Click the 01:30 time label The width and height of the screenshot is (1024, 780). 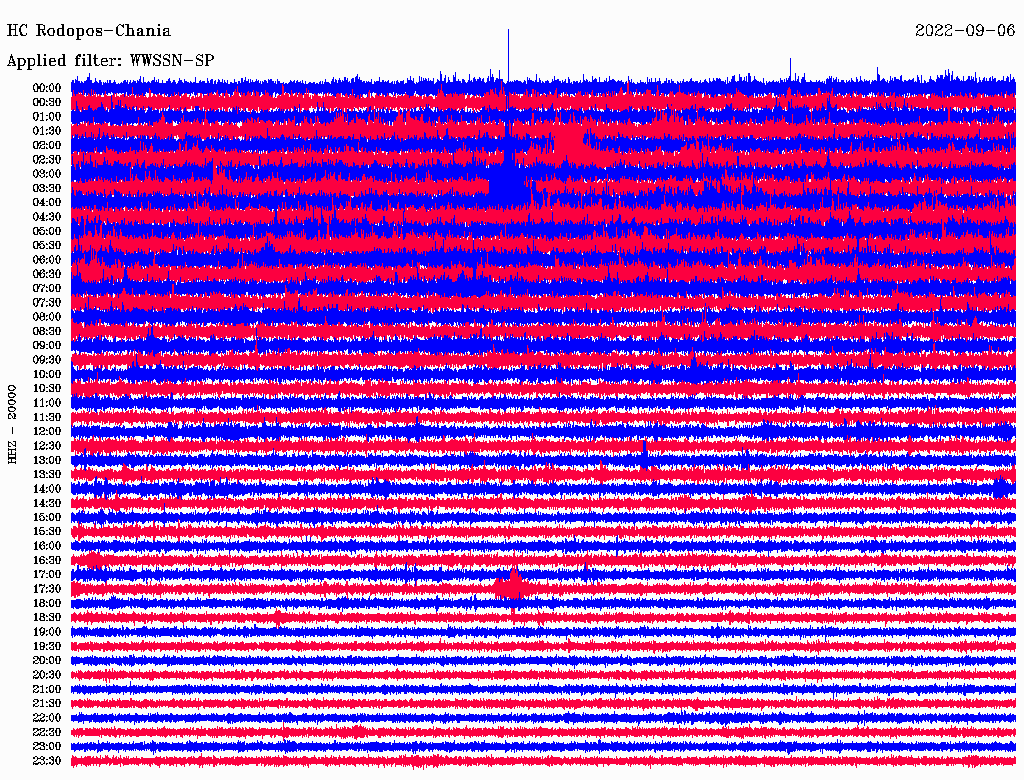pyautogui.click(x=46, y=131)
